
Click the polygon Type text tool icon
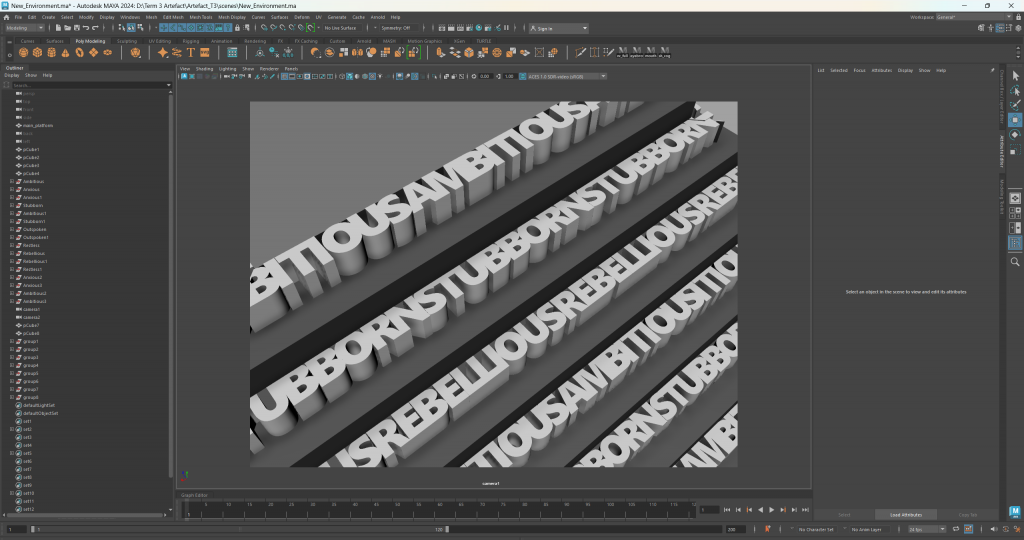191,52
